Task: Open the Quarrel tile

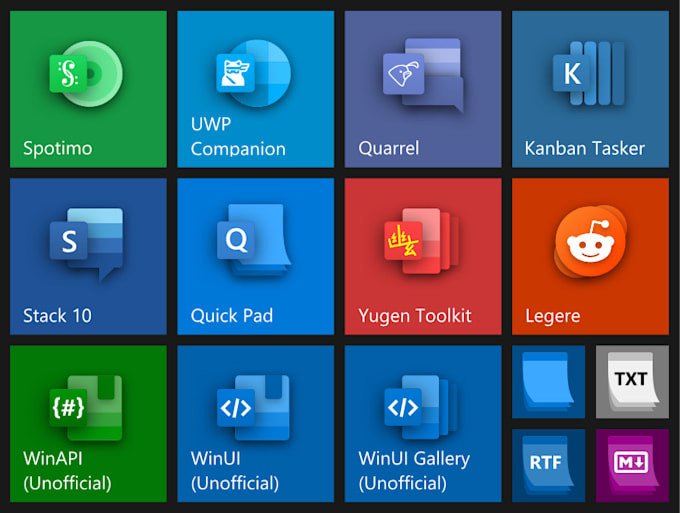Action: coord(423,89)
